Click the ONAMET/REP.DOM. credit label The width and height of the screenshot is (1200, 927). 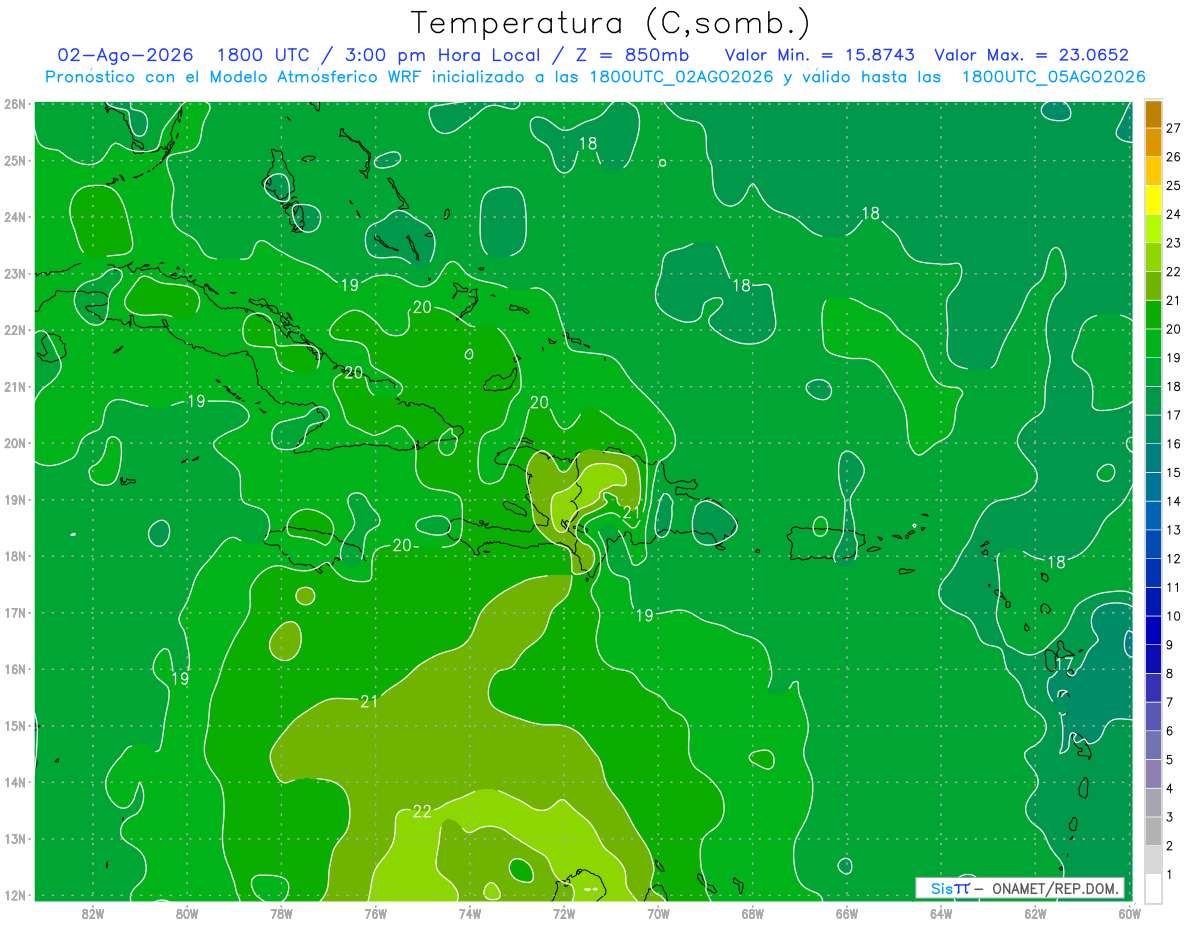(1054, 888)
